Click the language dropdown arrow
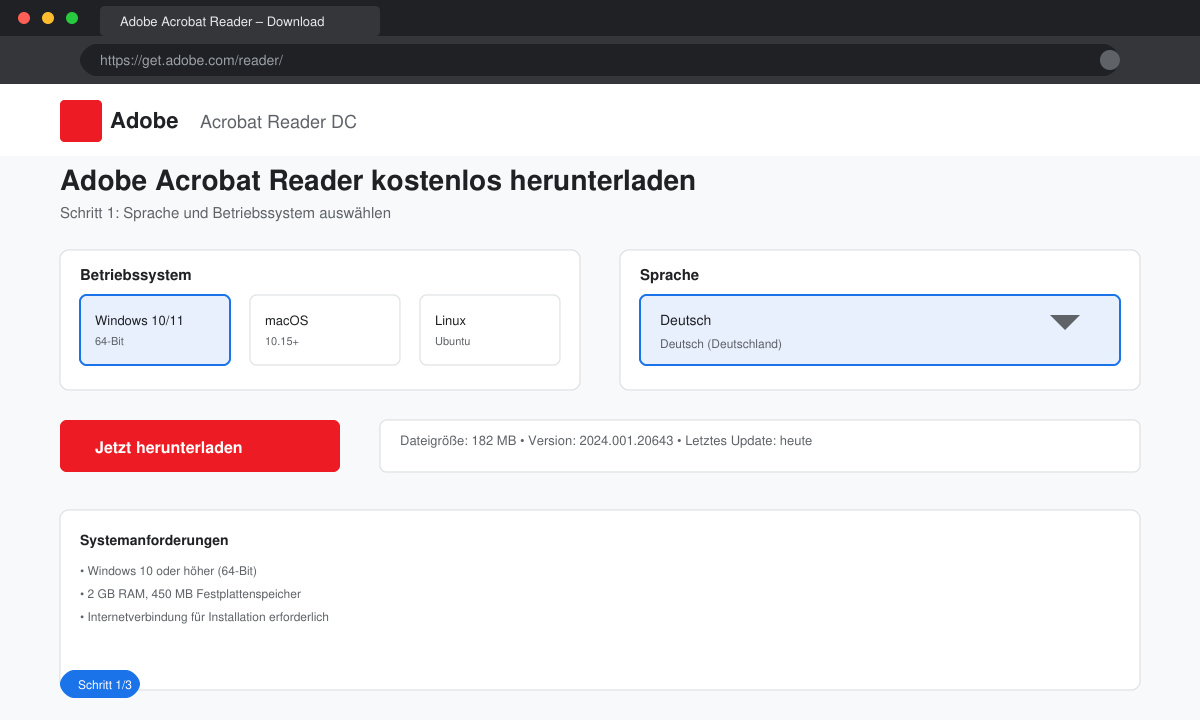 1065,322
